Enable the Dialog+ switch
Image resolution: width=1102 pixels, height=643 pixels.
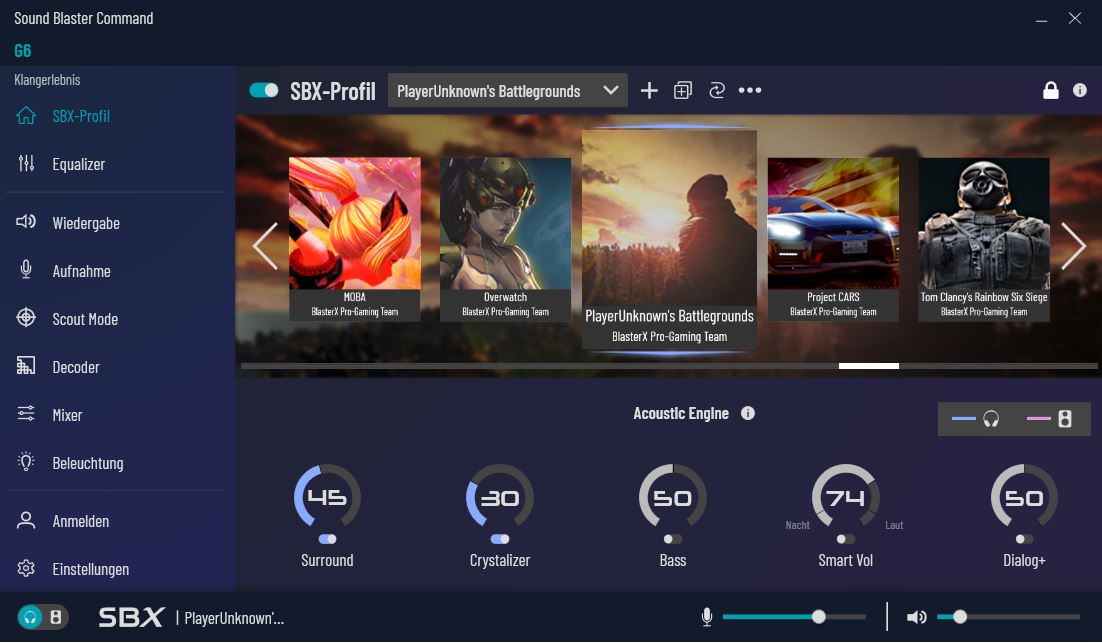(1024, 539)
